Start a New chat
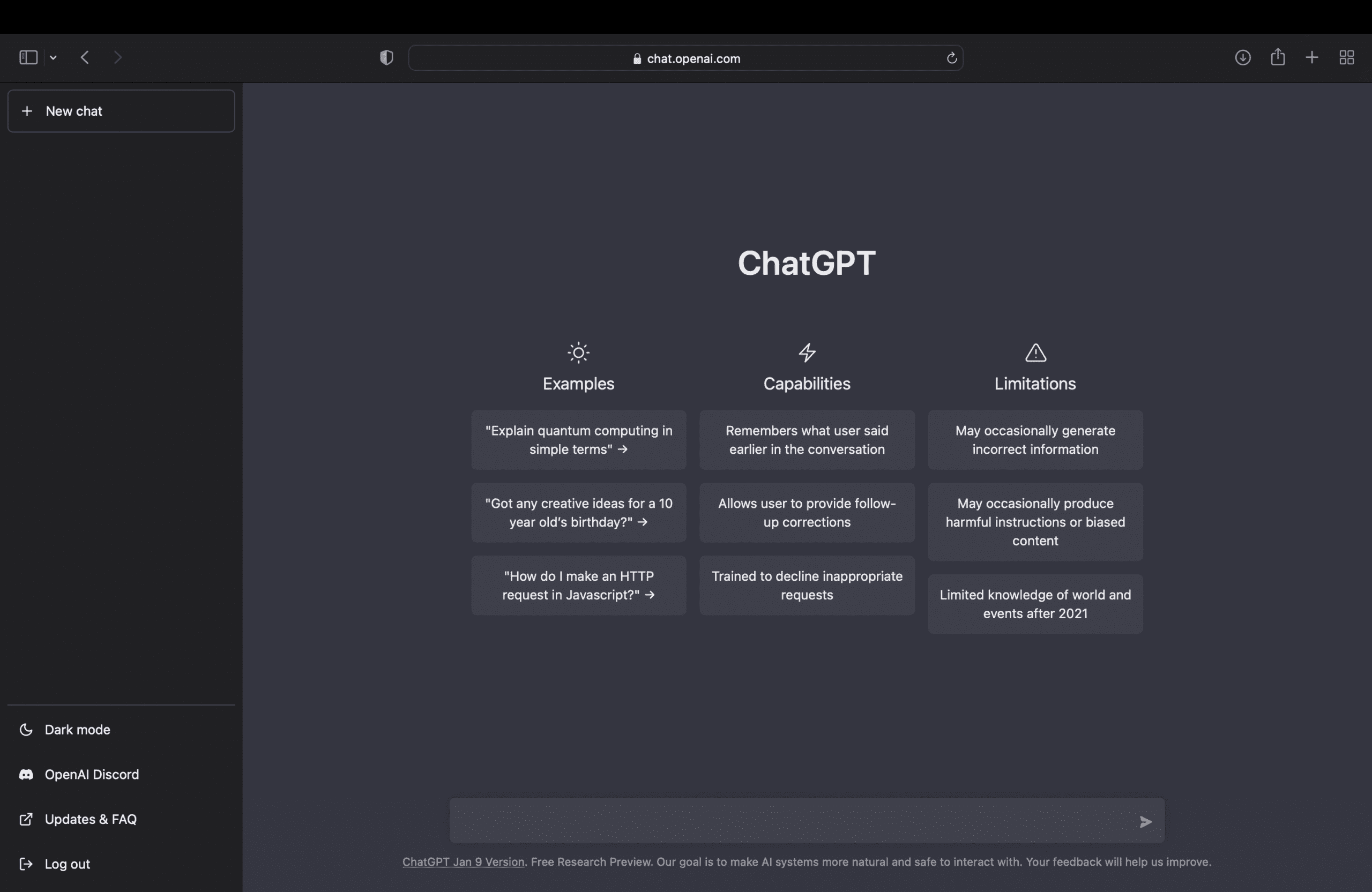 (121, 111)
